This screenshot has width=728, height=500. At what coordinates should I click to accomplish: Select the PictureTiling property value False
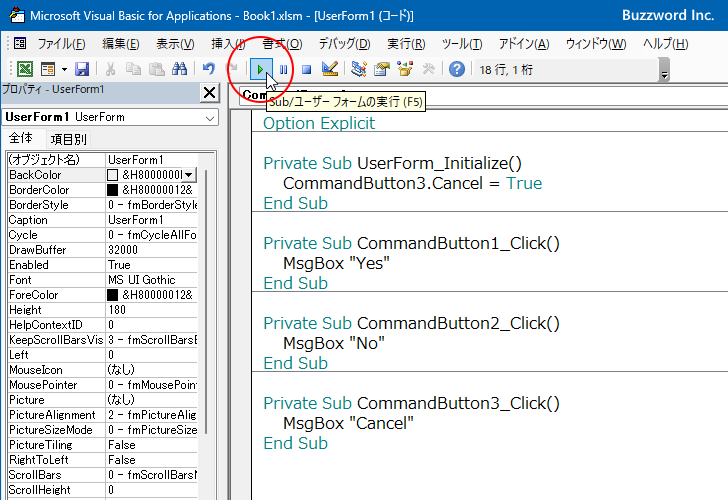(152, 445)
